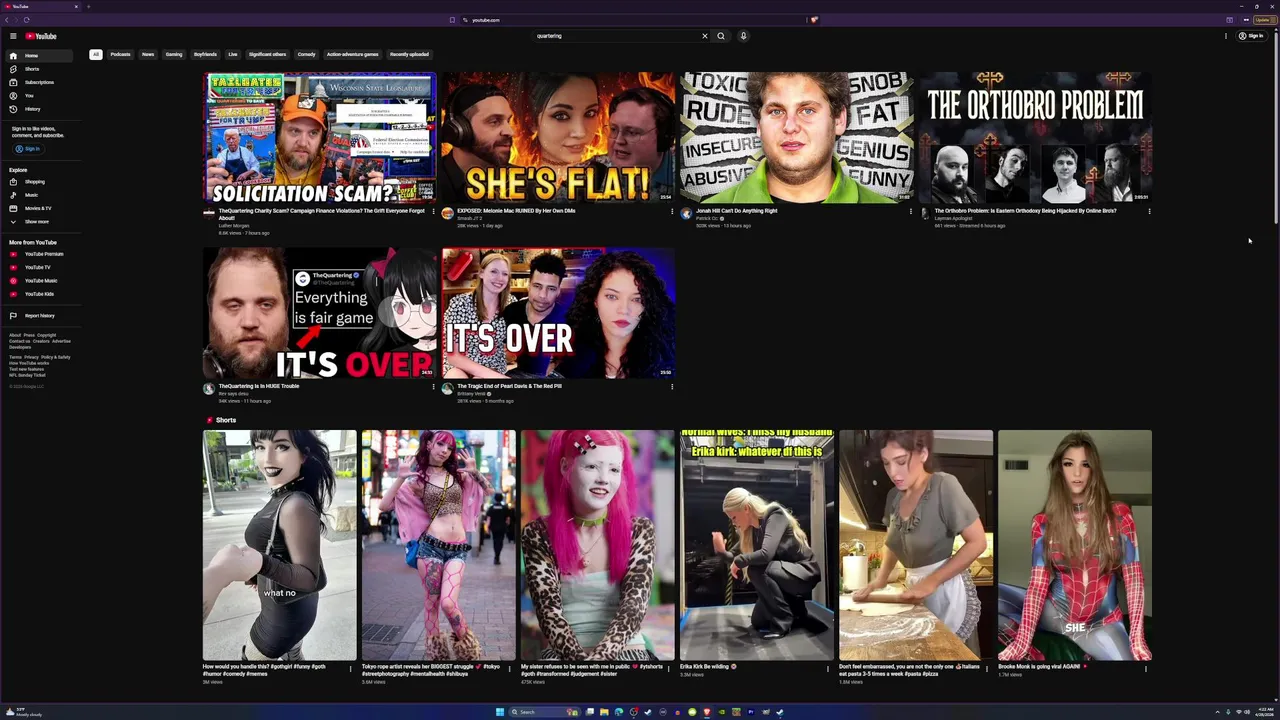Expand Show more in Explore section

tap(38, 221)
